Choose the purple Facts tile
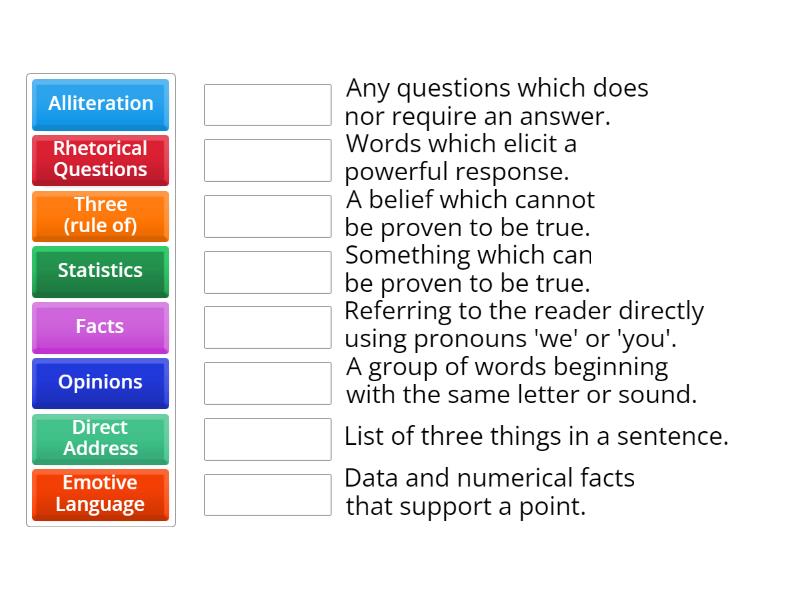The image size is (800, 600). click(x=100, y=326)
